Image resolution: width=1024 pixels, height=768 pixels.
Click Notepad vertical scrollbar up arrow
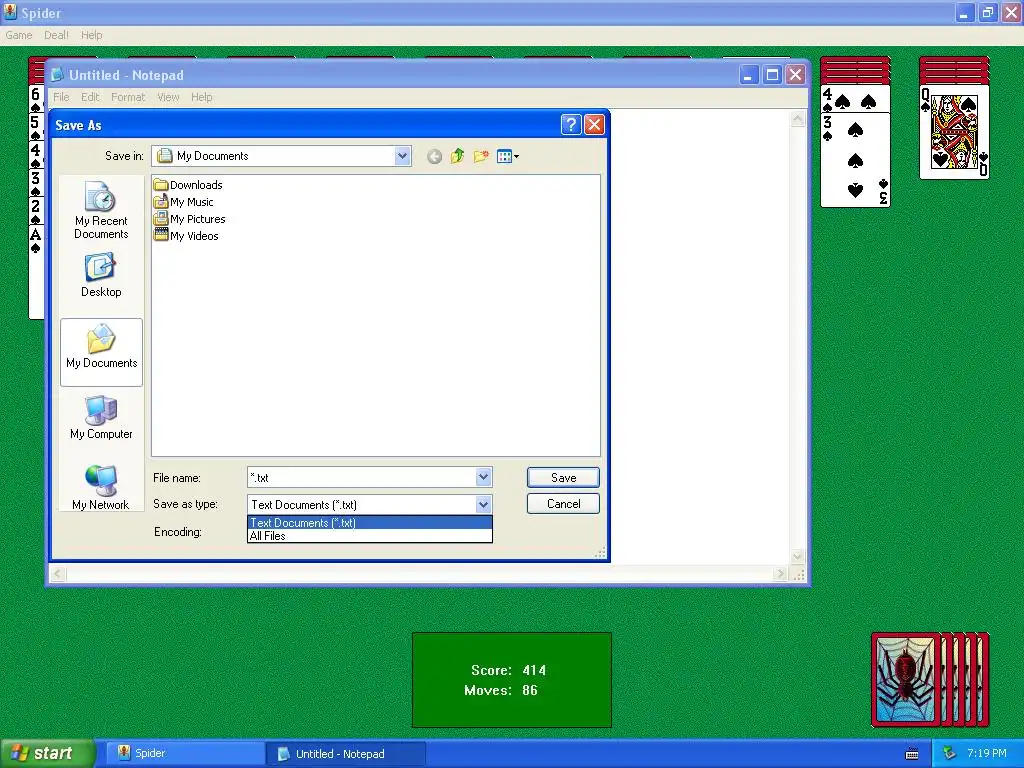point(797,119)
